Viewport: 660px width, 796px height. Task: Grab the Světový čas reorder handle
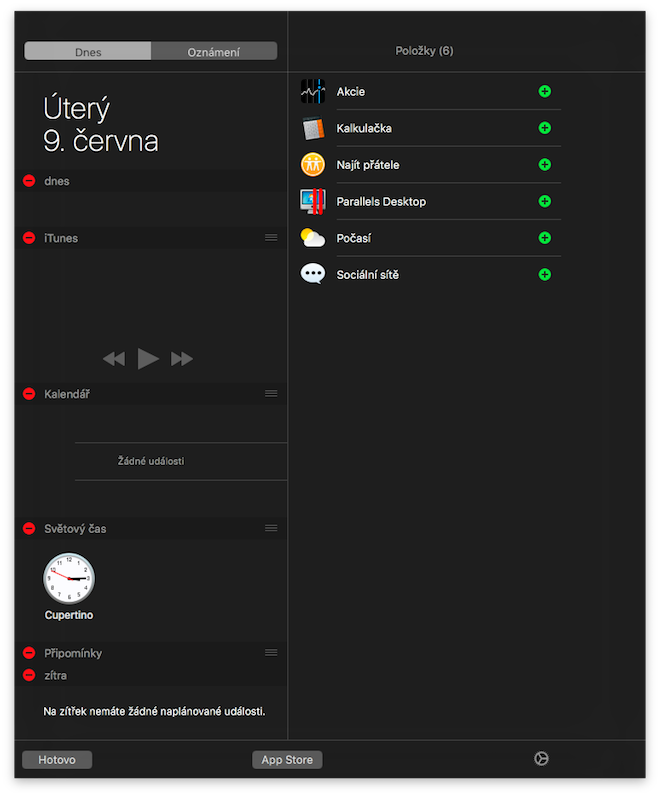(x=271, y=528)
